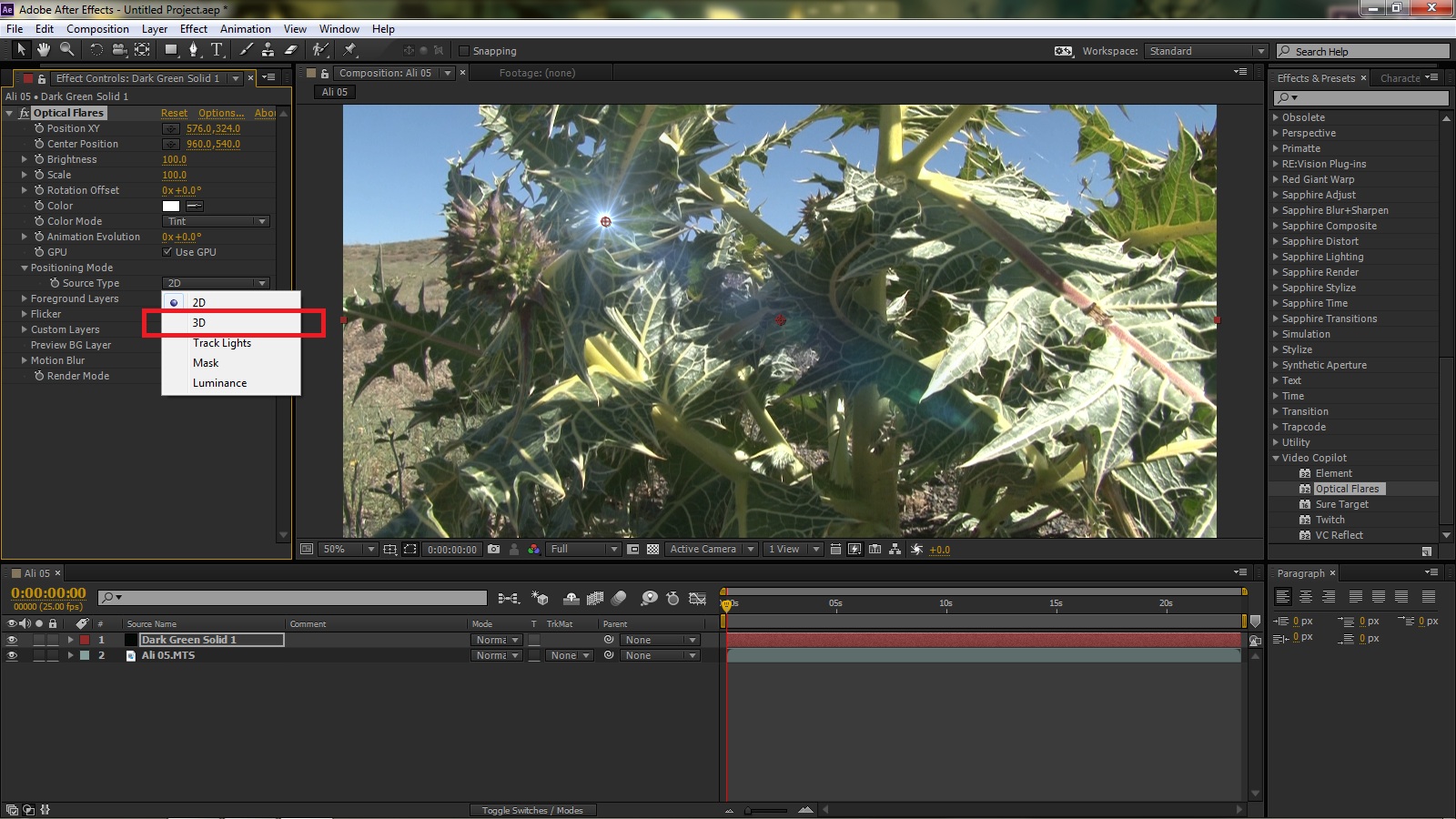Expand the Sapphire Lighting effects category
Screen dimensions: 1456x819
pyautogui.click(x=1276, y=257)
